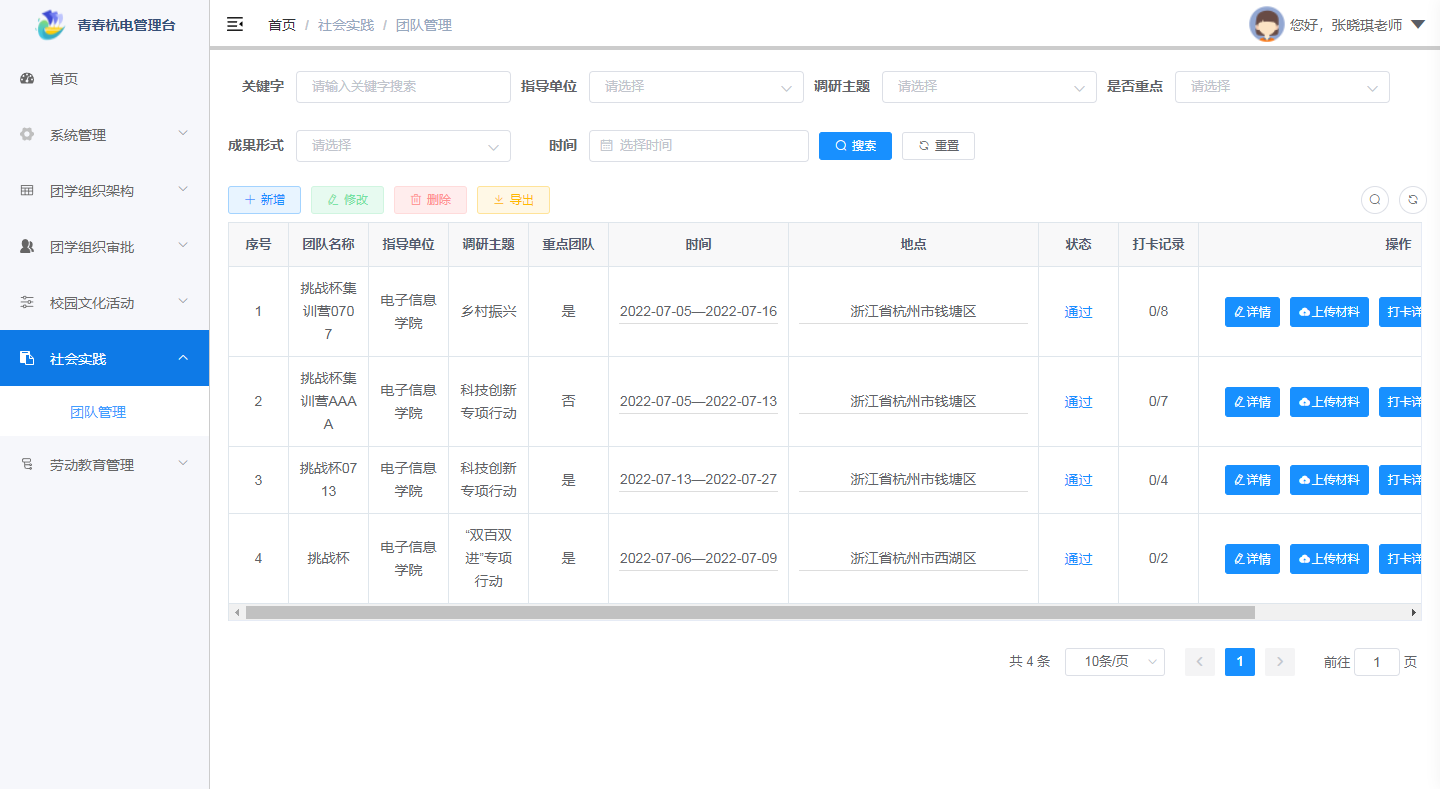
Task: Click 上传材料 for 挑战杯集训营AAAA row
Action: pyautogui.click(x=1329, y=402)
